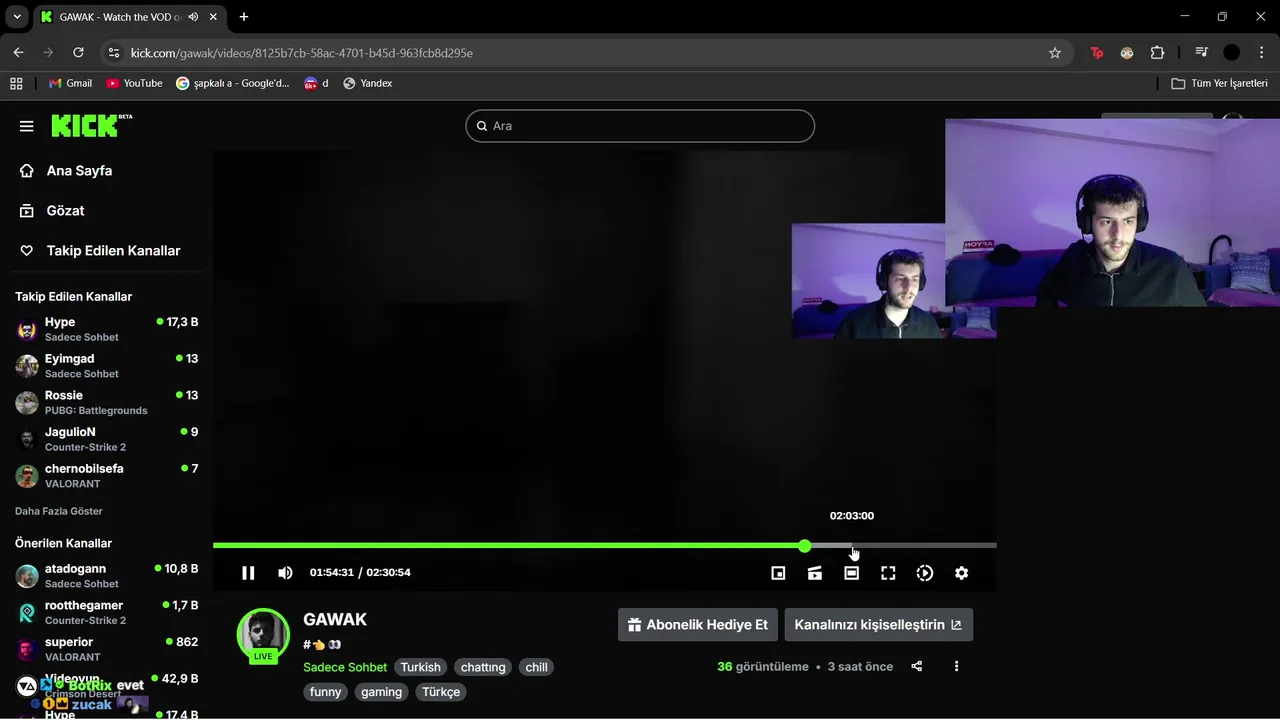Bookmark this page with the star
This screenshot has width=1280, height=720.
coord(1055,53)
